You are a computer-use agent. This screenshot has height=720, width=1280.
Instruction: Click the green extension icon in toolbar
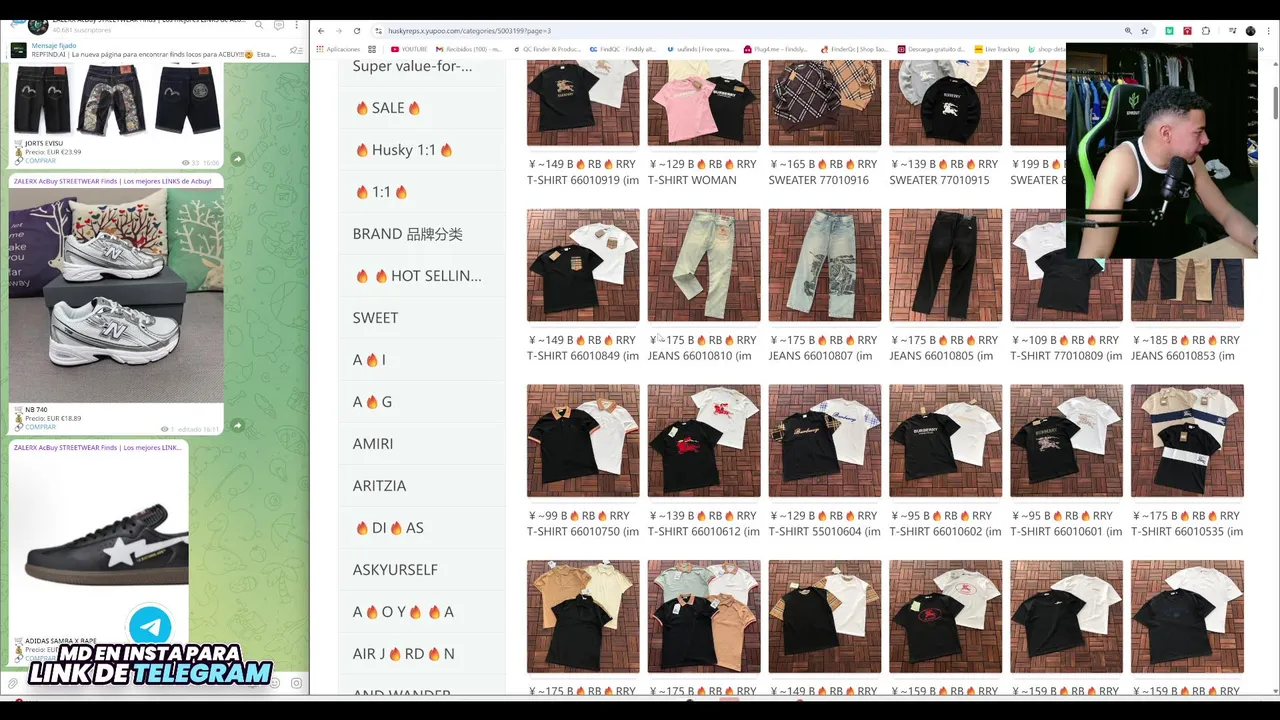[1169, 31]
